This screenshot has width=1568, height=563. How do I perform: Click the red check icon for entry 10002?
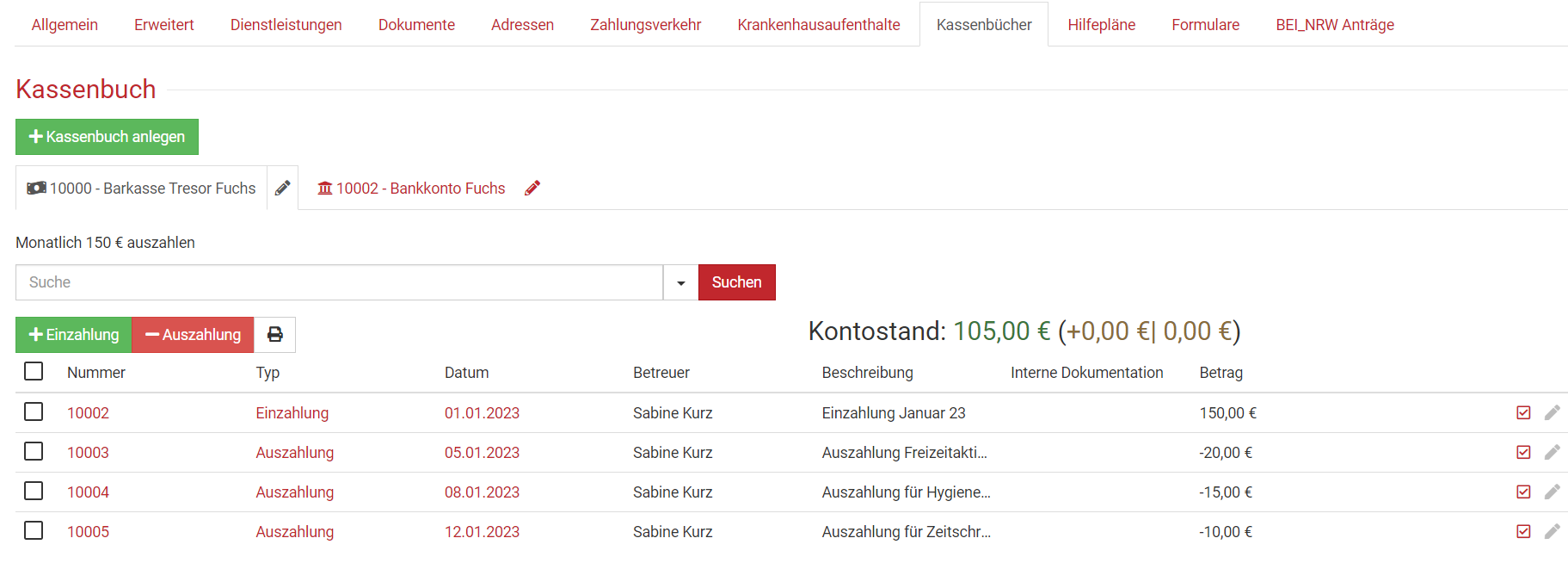tap(1523, 413)
